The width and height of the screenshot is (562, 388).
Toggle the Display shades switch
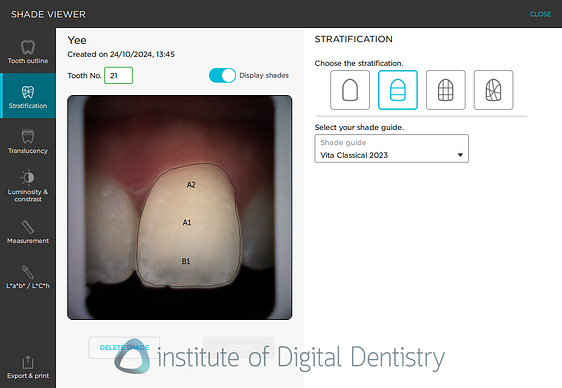tap(222, 76)
